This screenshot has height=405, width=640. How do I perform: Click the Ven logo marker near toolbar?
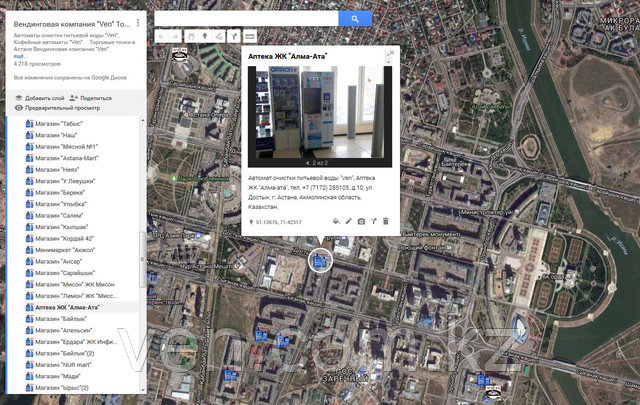(179, 55)
